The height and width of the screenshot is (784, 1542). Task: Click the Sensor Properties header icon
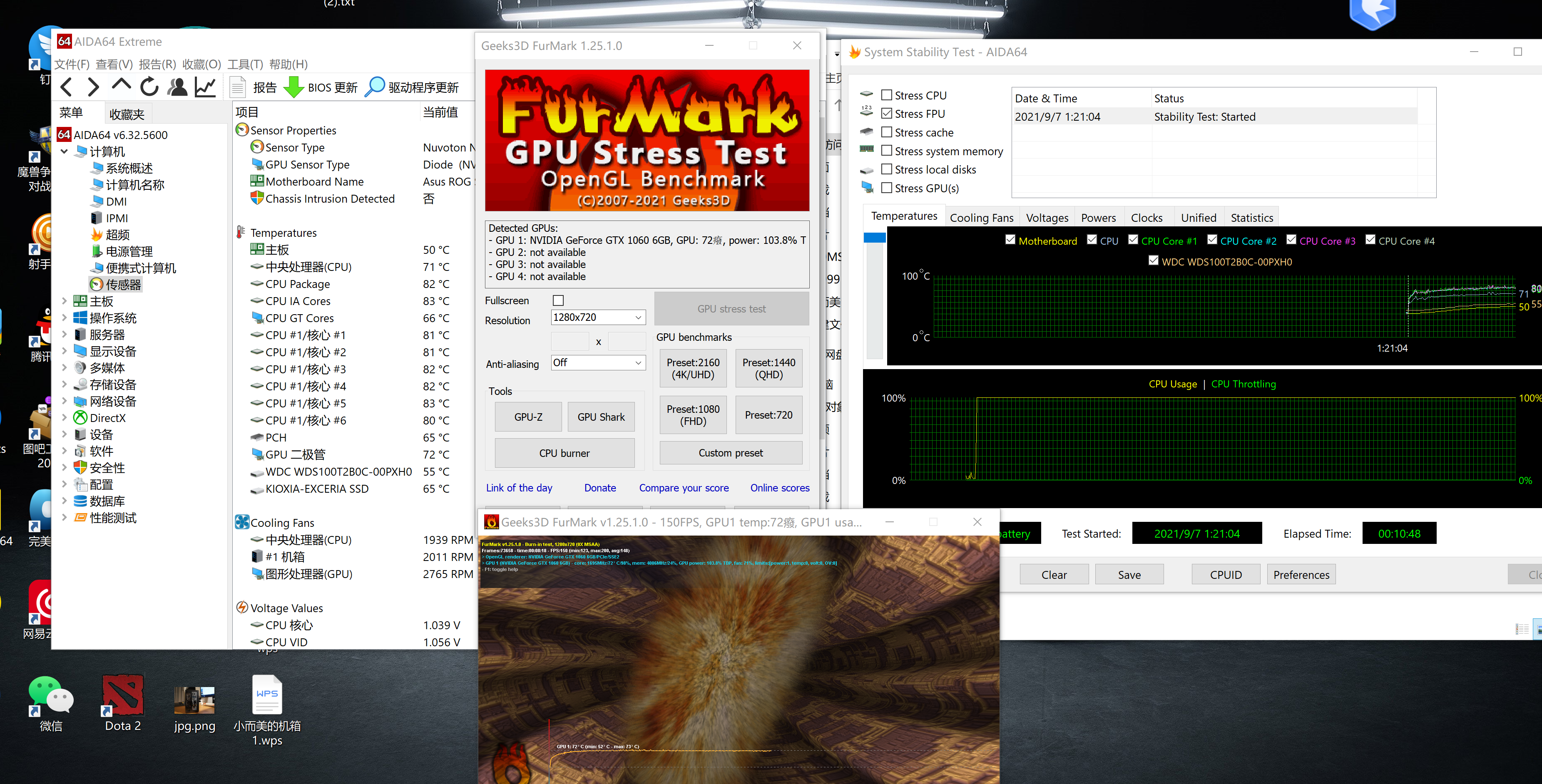242,130
